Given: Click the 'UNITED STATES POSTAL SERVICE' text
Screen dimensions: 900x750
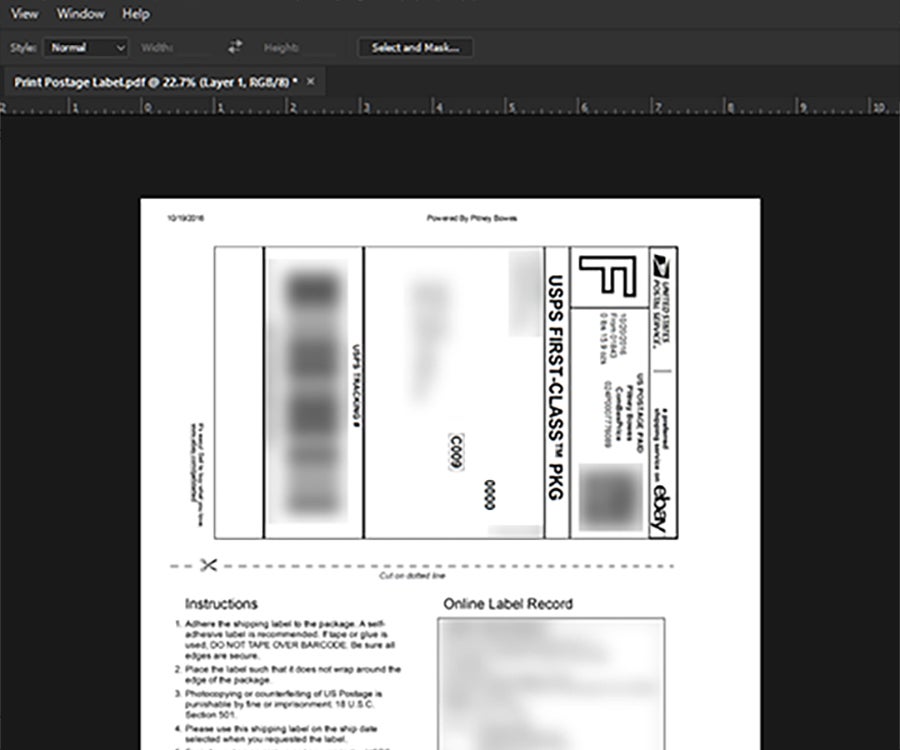Looking at the screenshot, I should click(x=662, y=314).
